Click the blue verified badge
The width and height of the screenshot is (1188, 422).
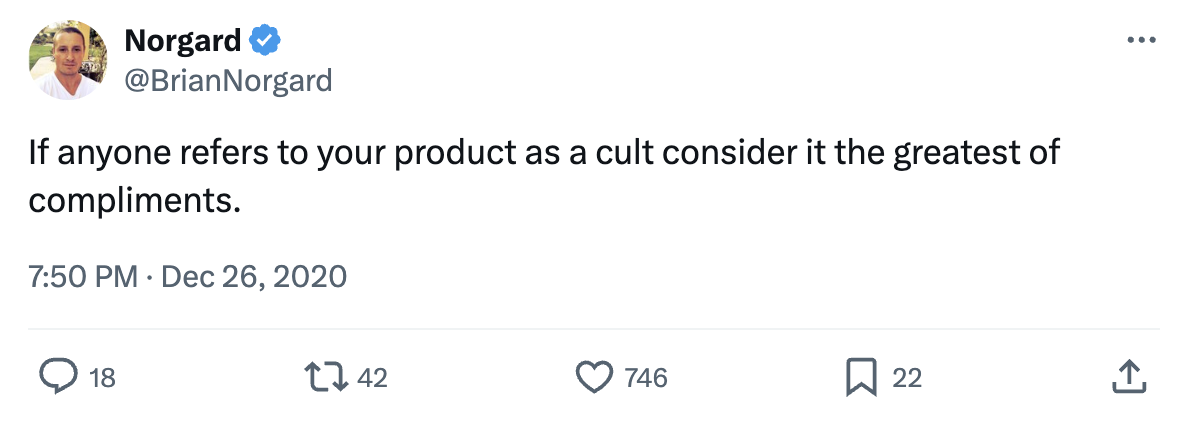point(265,41)
